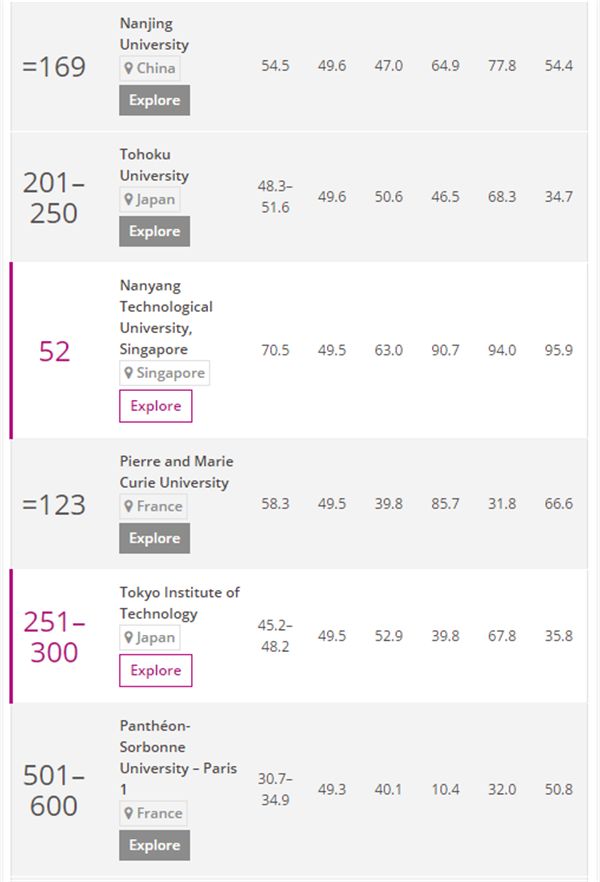The image size is (600, 882).
Task: Open Nanyang Technological University, Singapore link
Action: point(166,317)
